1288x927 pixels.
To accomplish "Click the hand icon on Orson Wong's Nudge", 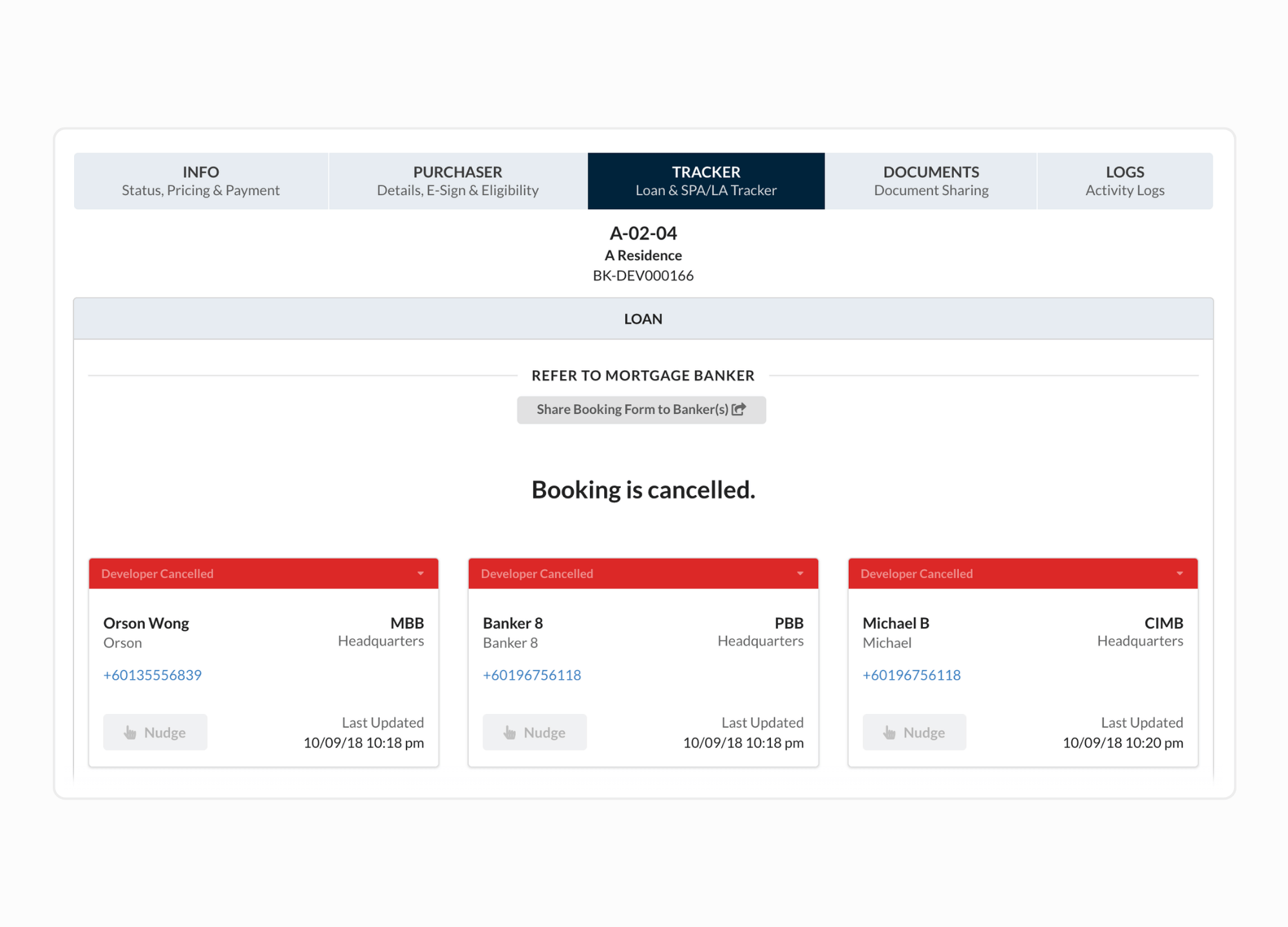I will pos(130,733).
